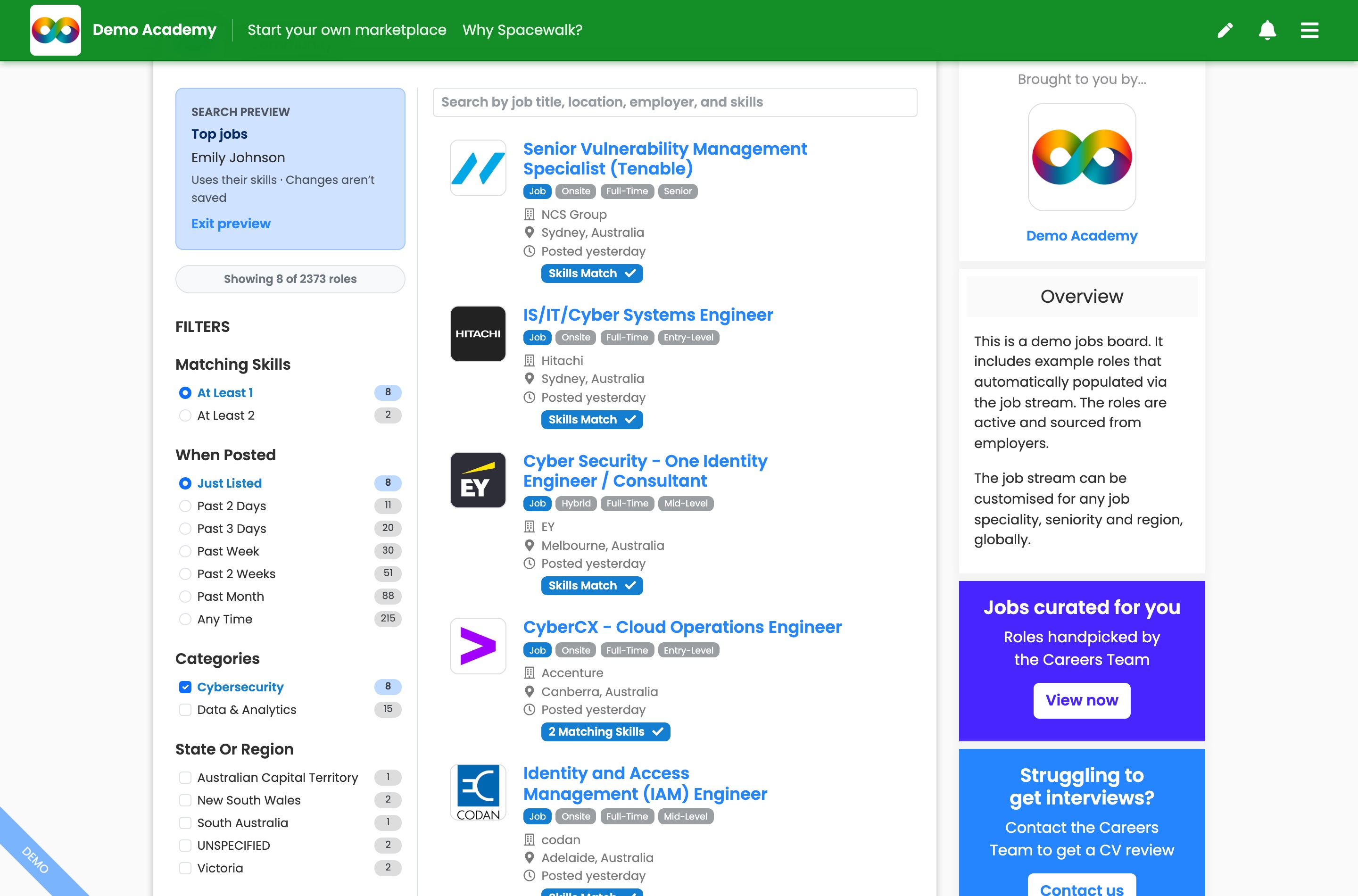1358x896 pixels.
Task: Click Exit preview link
Action: point(231,224)
